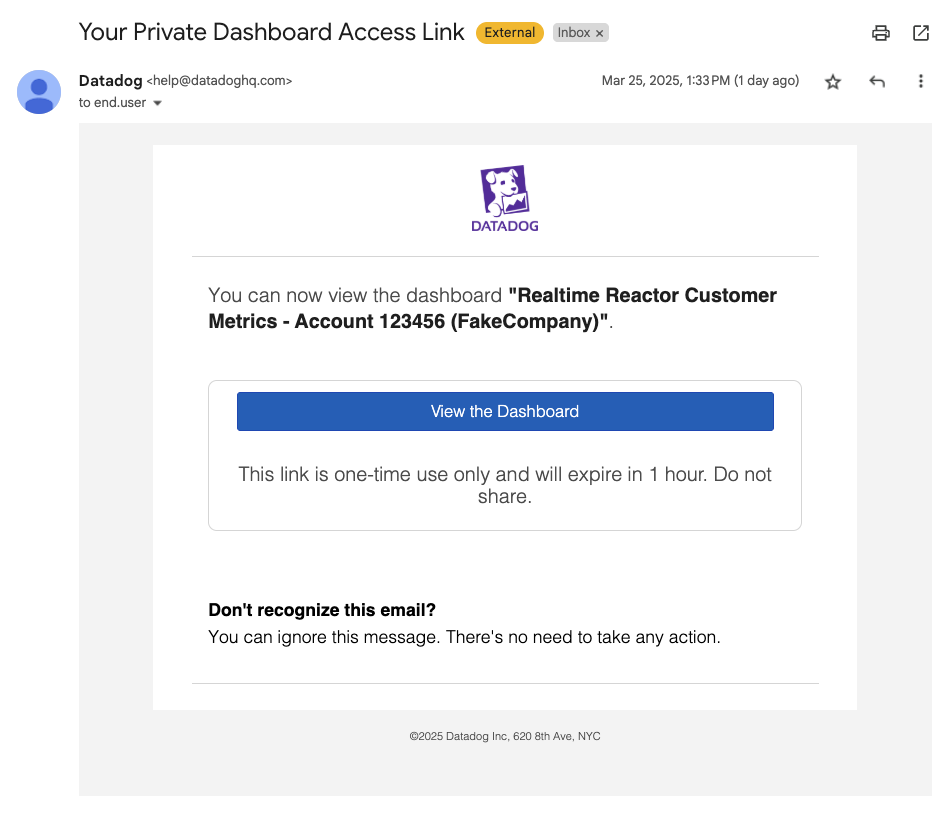948x839 pixels.
Task: Click the yellow External tag
Action: (510, 33)
